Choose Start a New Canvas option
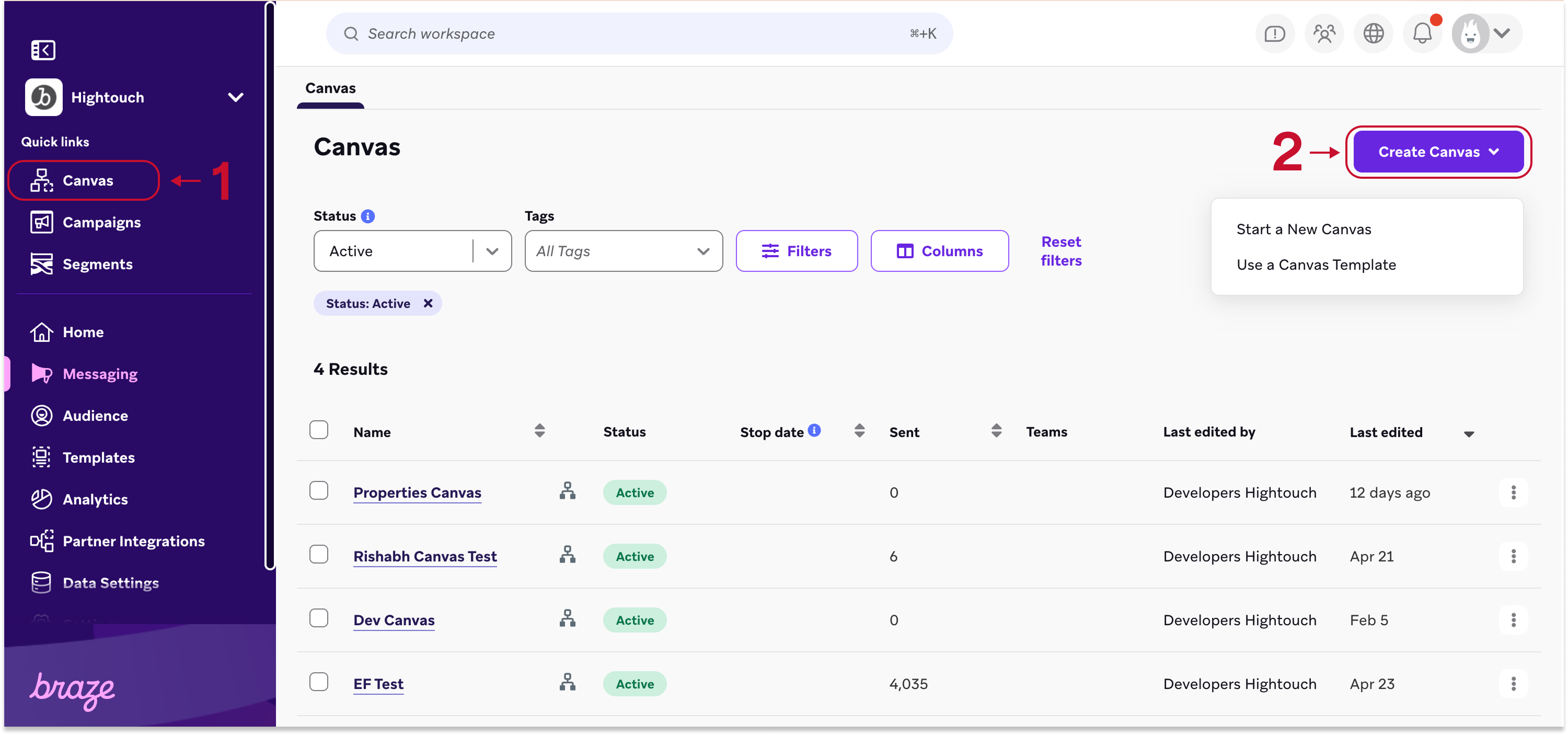Image resolution: width=1568 pixels, height=735 pixels. coord(1303,229)
